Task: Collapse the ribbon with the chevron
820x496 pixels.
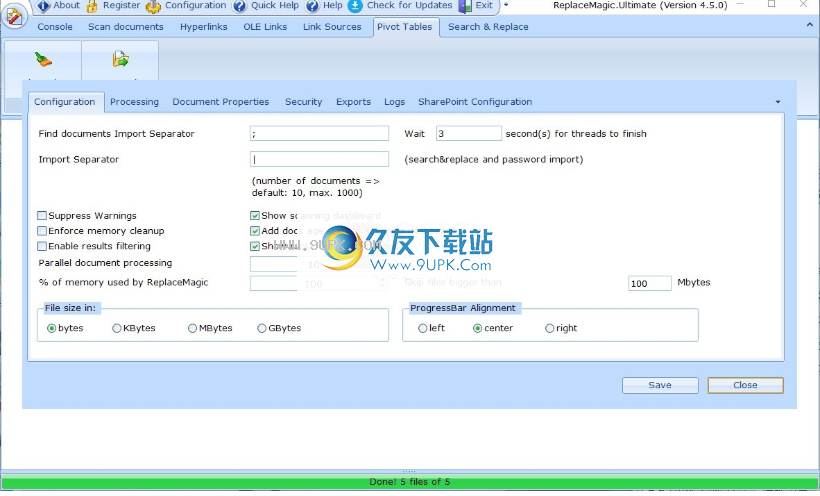Action: click(810, 25)
